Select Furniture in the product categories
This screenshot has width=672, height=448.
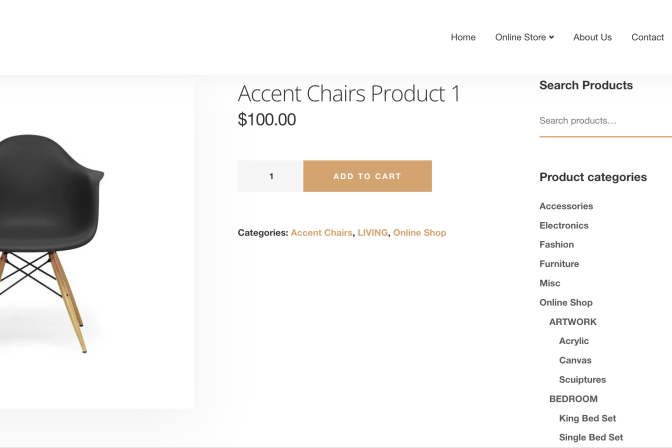click(559, 264)
